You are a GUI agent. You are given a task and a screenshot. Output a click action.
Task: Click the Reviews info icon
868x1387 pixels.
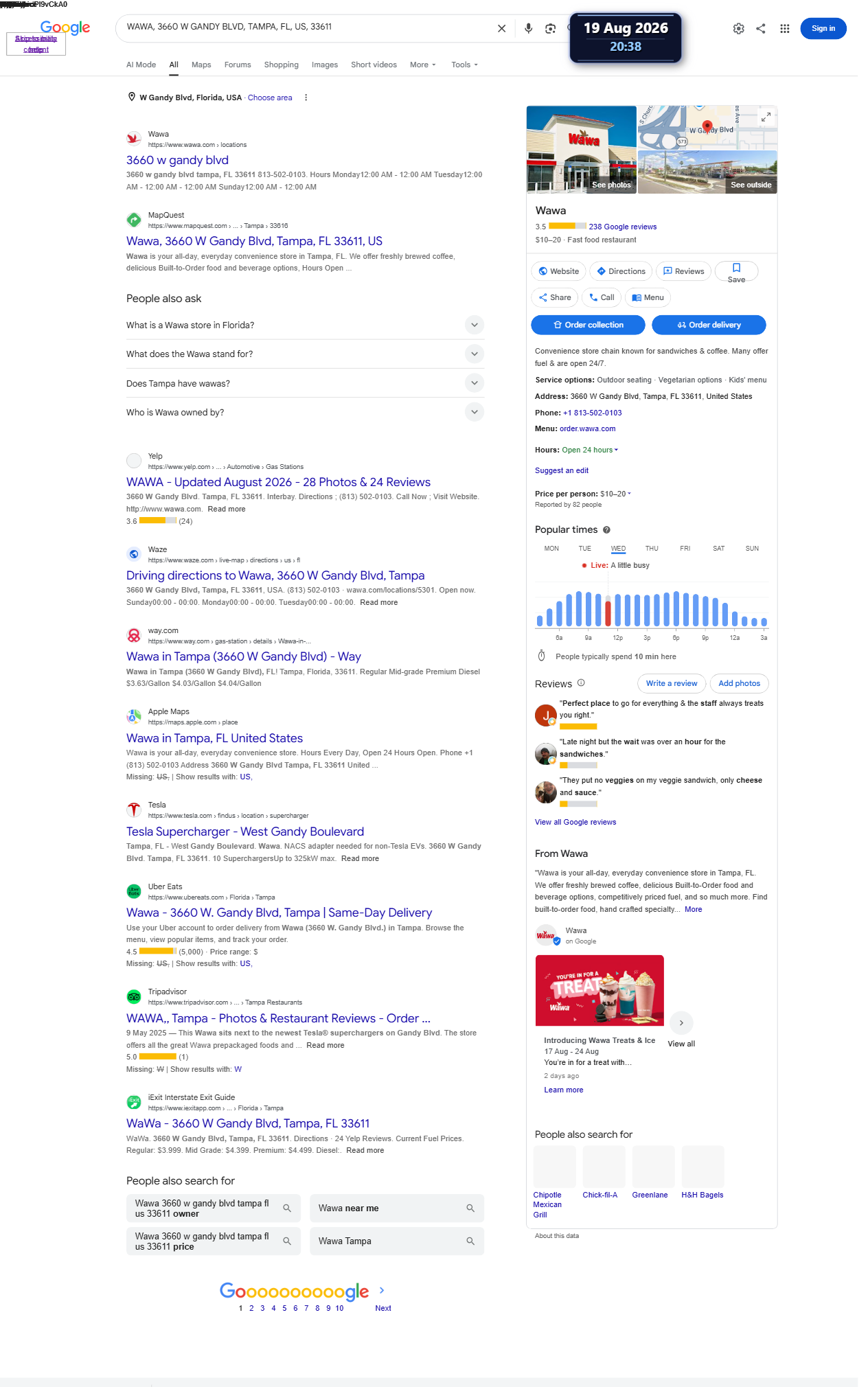(581, 683)
